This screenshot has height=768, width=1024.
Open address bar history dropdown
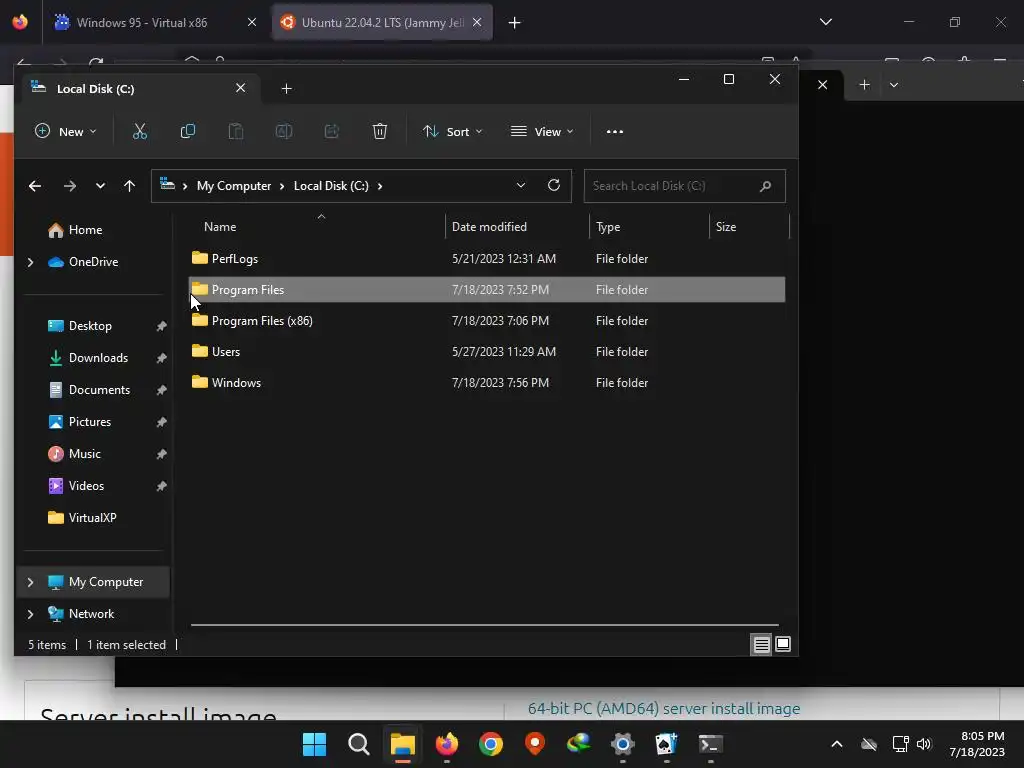coord(520,185)
